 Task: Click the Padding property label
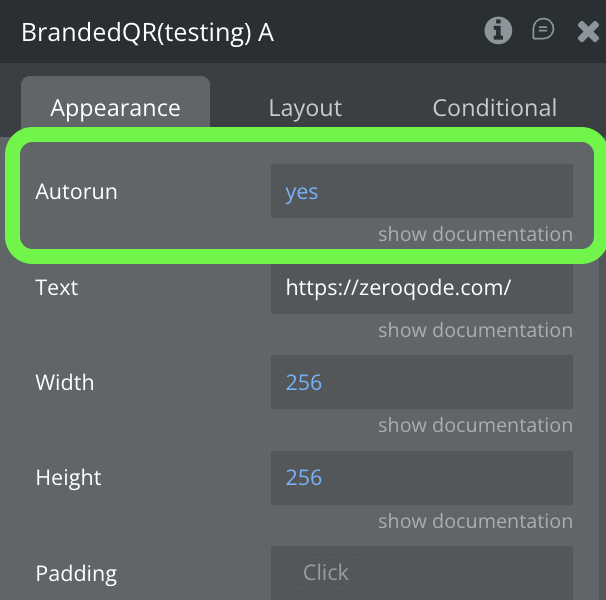(x=76, y=574)
